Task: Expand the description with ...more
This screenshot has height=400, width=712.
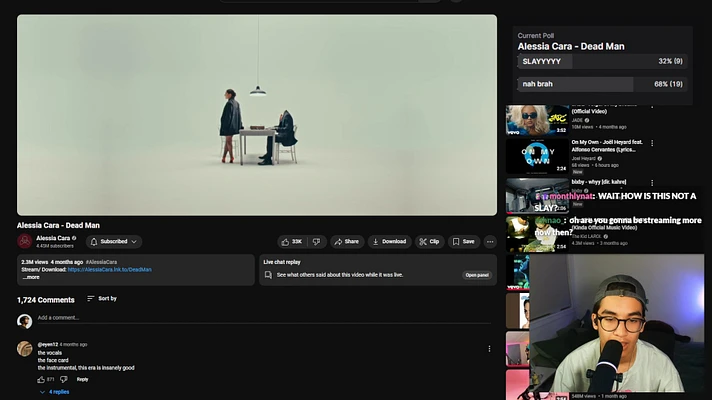Action: [31, 277]
